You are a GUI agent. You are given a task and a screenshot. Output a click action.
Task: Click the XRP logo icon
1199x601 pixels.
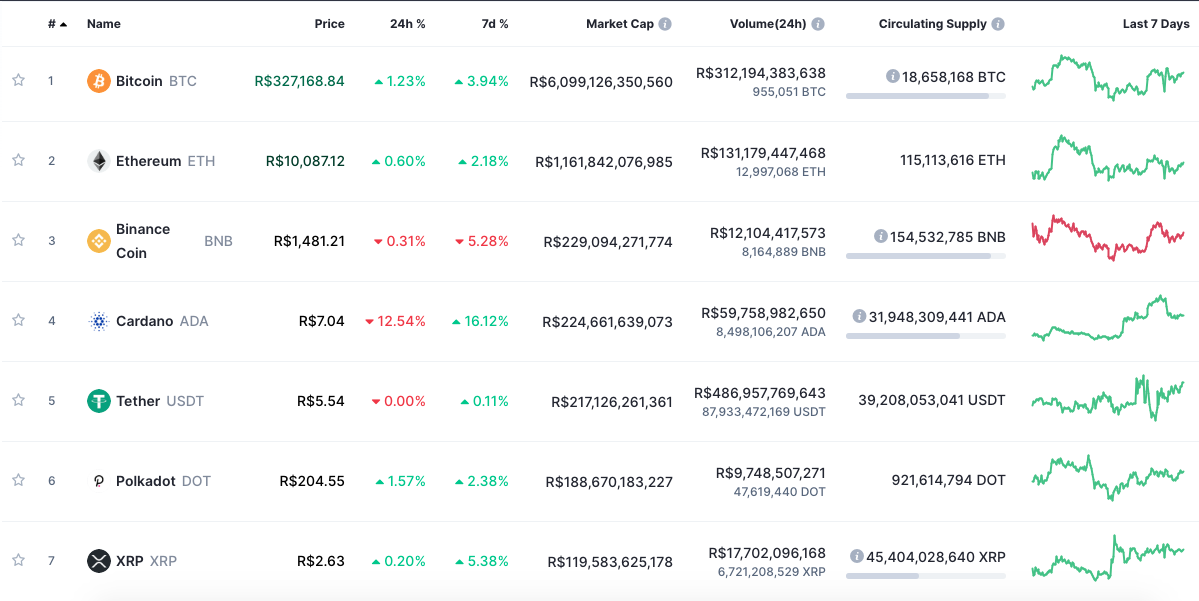[x=97, y=560]
